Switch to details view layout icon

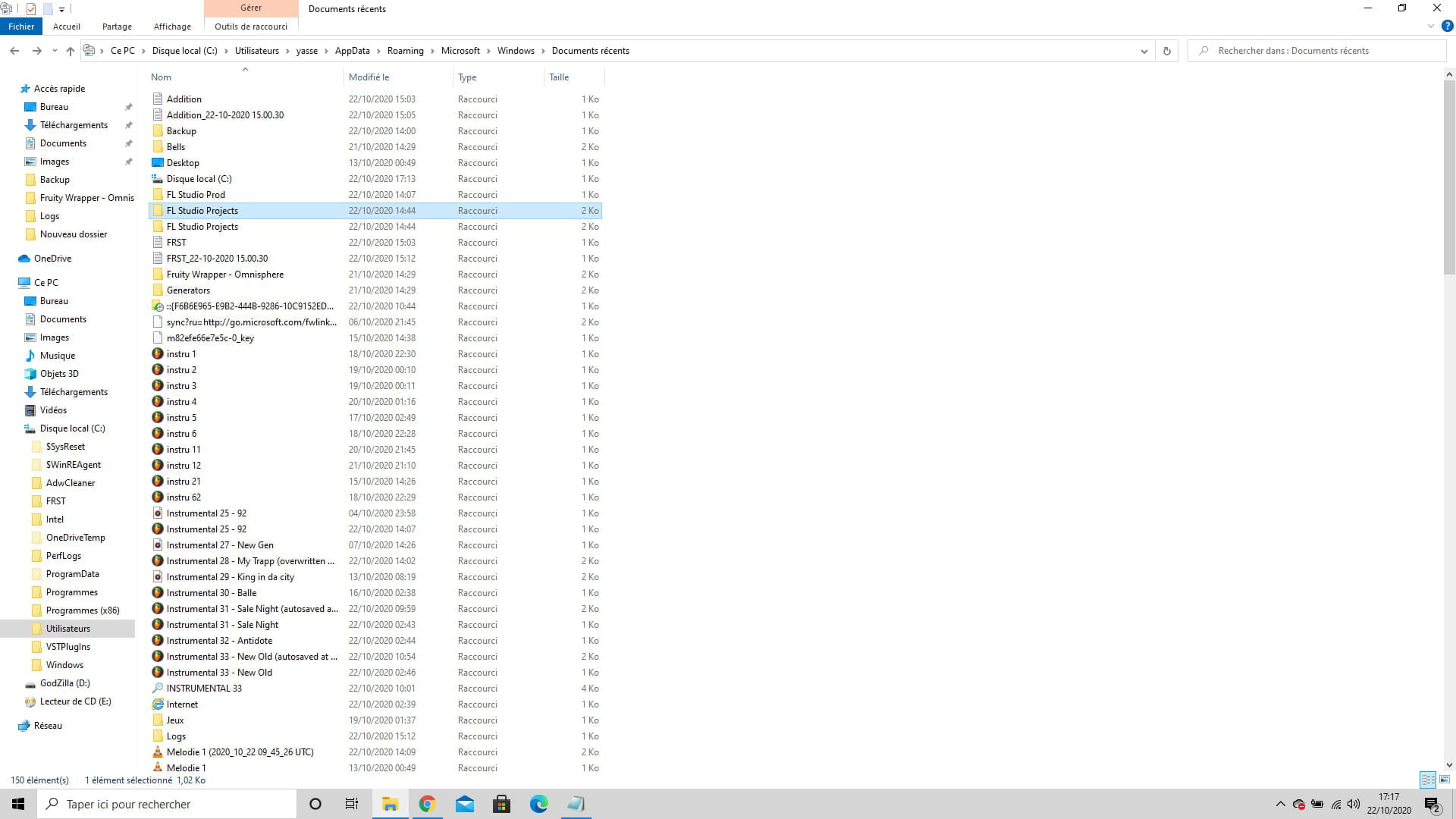(x=1428, y=780)
